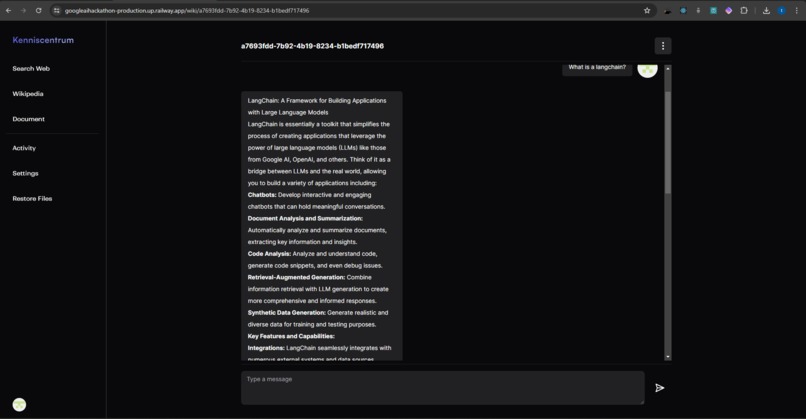The height and width of the screenshot is (419, 806).
Task: Click 'Key Features and Capabilities:' heading
Action: [x=291, y=336]
